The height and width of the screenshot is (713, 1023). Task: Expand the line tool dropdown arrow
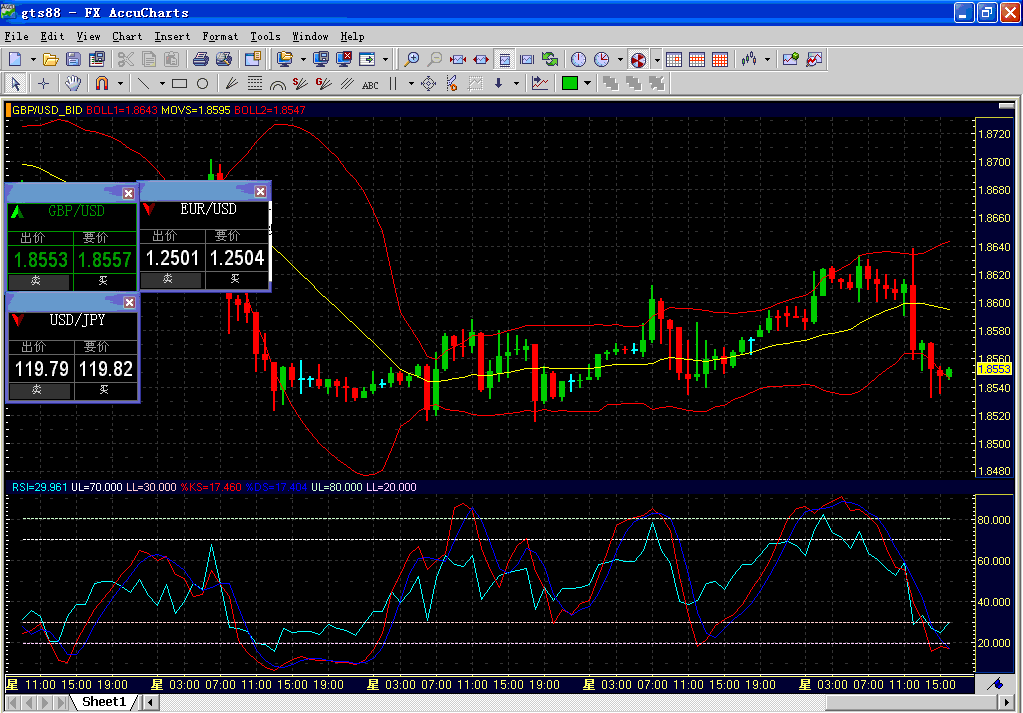162,83
